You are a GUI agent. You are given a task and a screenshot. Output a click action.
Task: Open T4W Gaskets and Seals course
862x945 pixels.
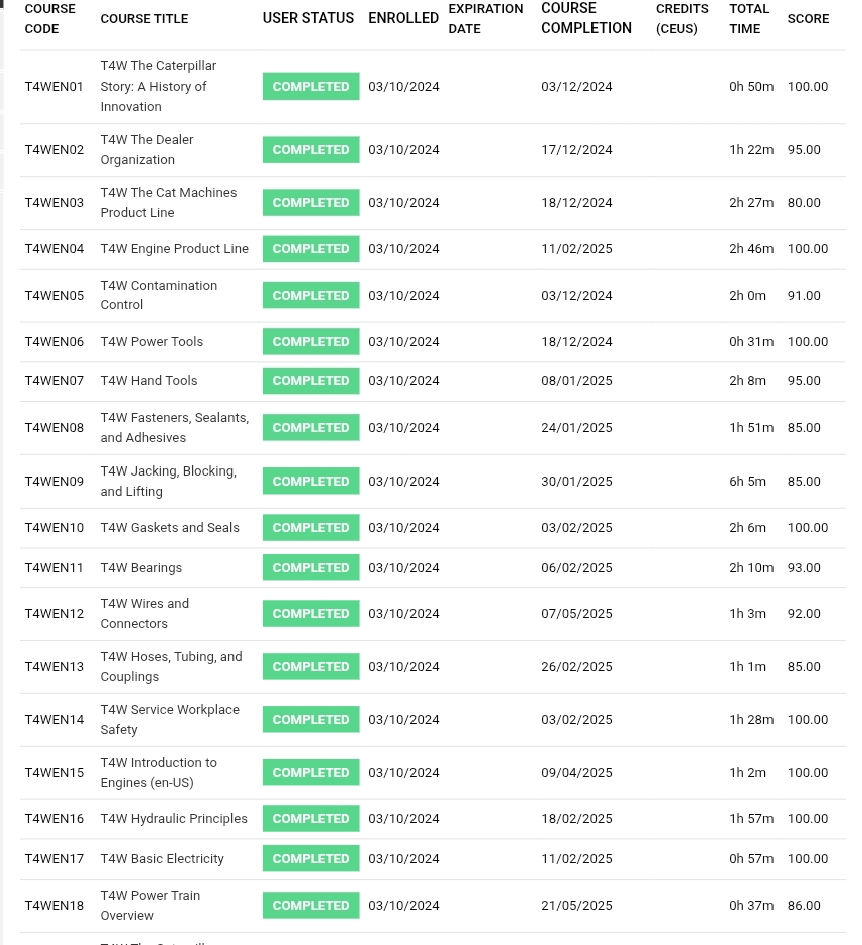(170, 527)
